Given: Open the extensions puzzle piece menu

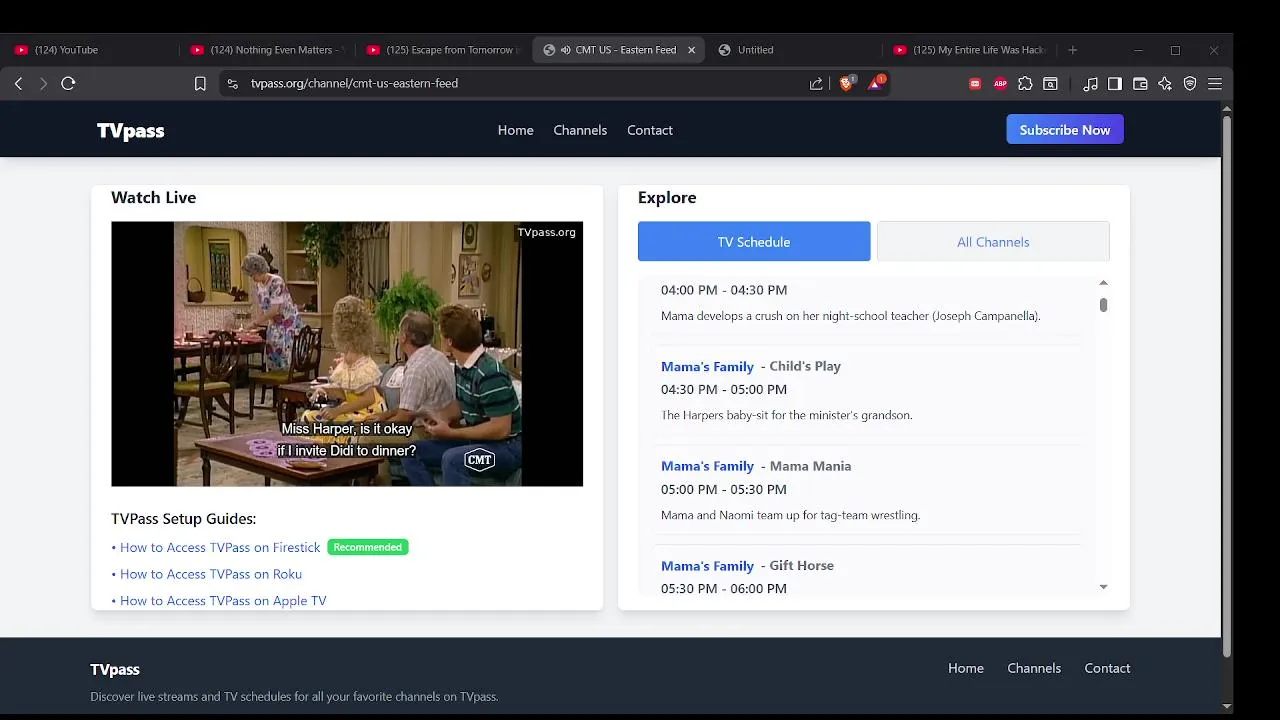Looking at the screenshot, I should pyautogui.click(x=1025, y=84).
